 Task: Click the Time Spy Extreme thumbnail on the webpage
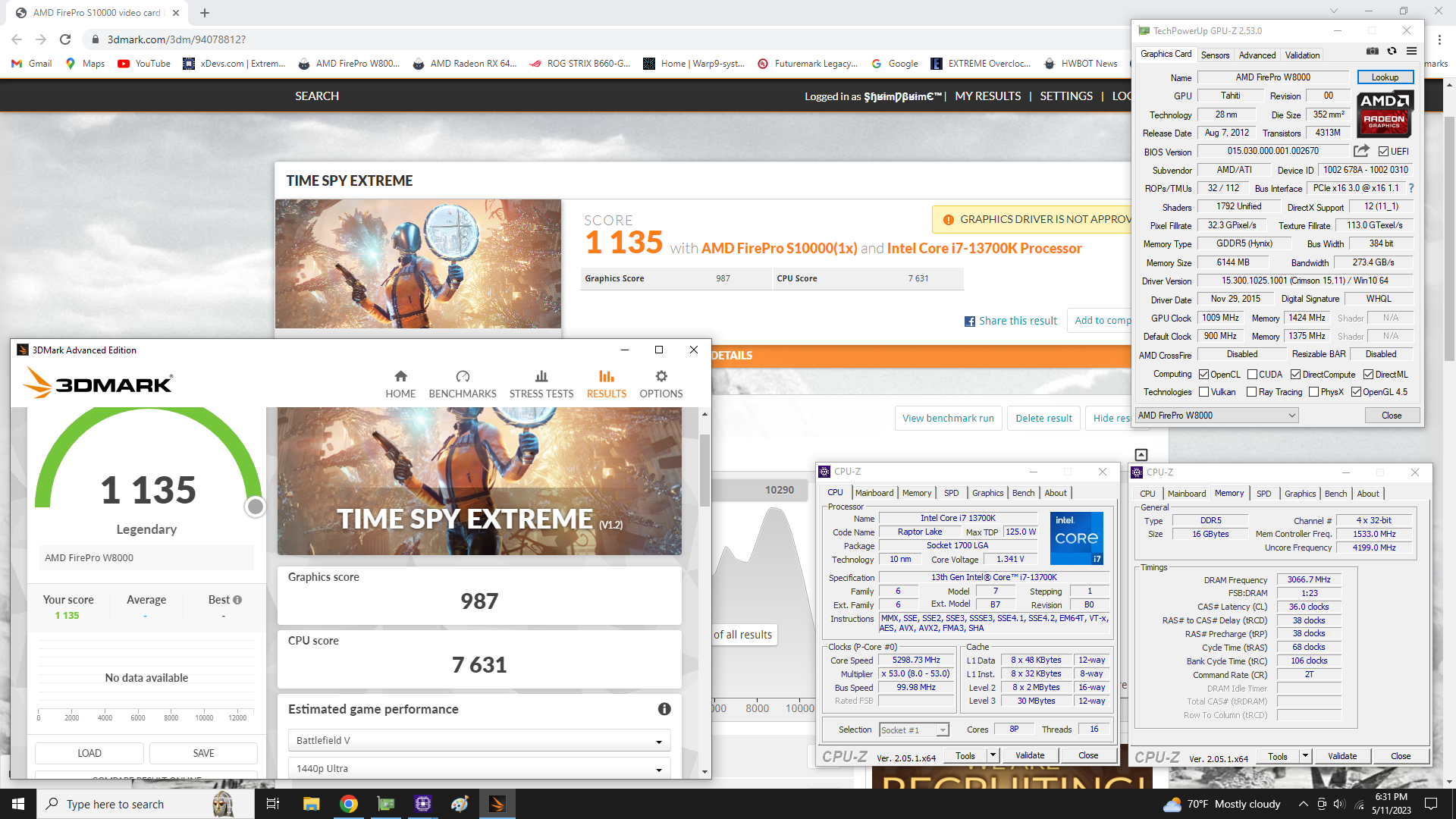419,264
